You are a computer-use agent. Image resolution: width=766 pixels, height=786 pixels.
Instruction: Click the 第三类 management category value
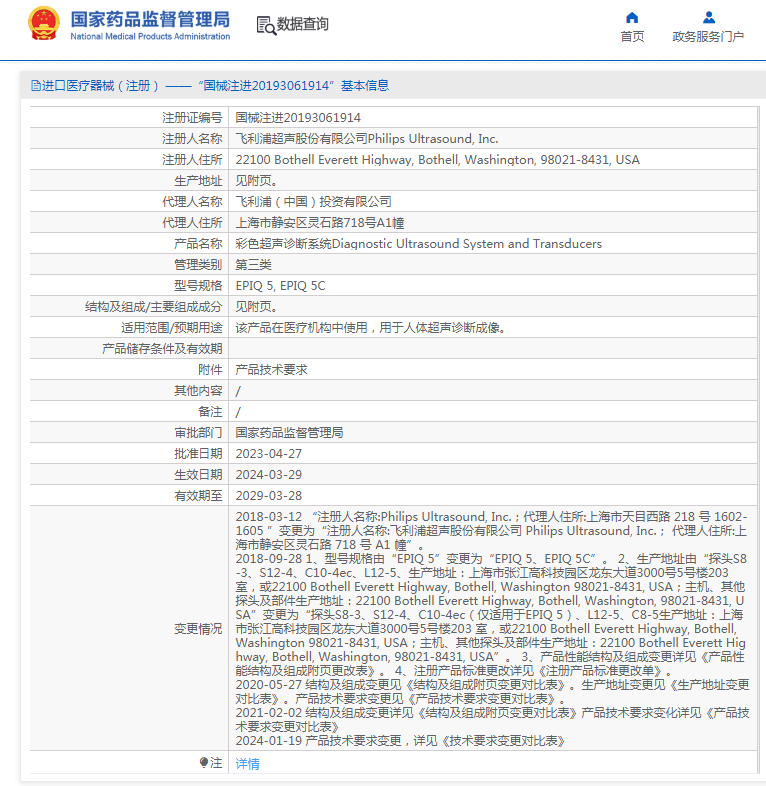[x=253, y=265]
